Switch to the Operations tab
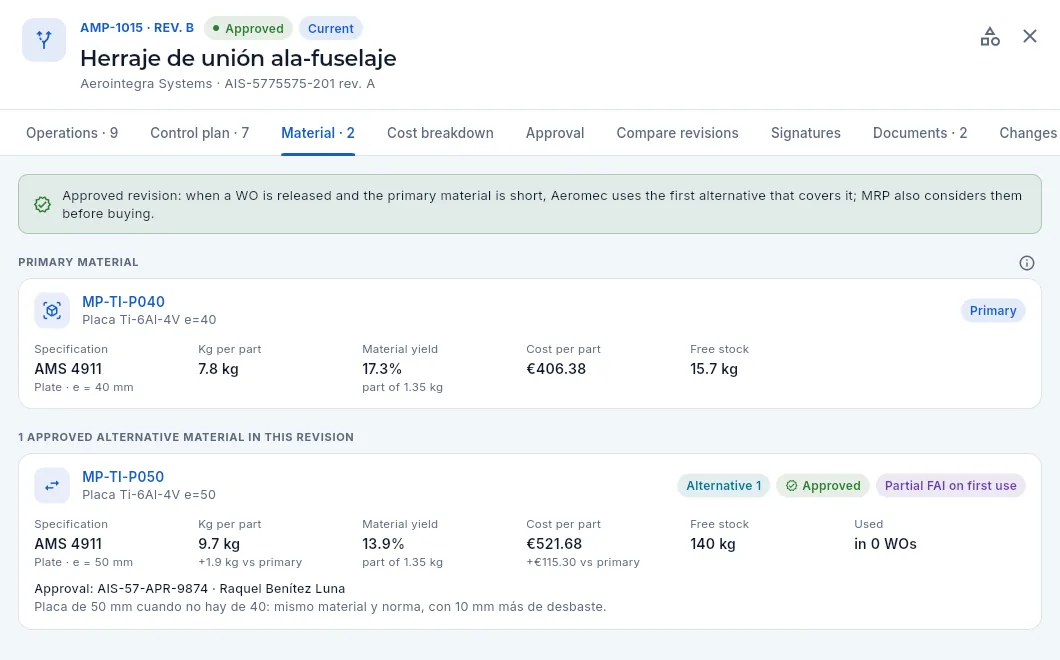 [x=72, y=133]
